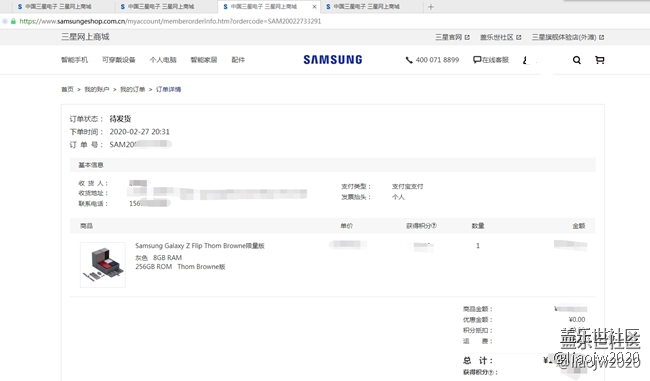Click the 数量 column header
Image resolution: width=650 pixels, height=381 pixels.
point(478,226)
